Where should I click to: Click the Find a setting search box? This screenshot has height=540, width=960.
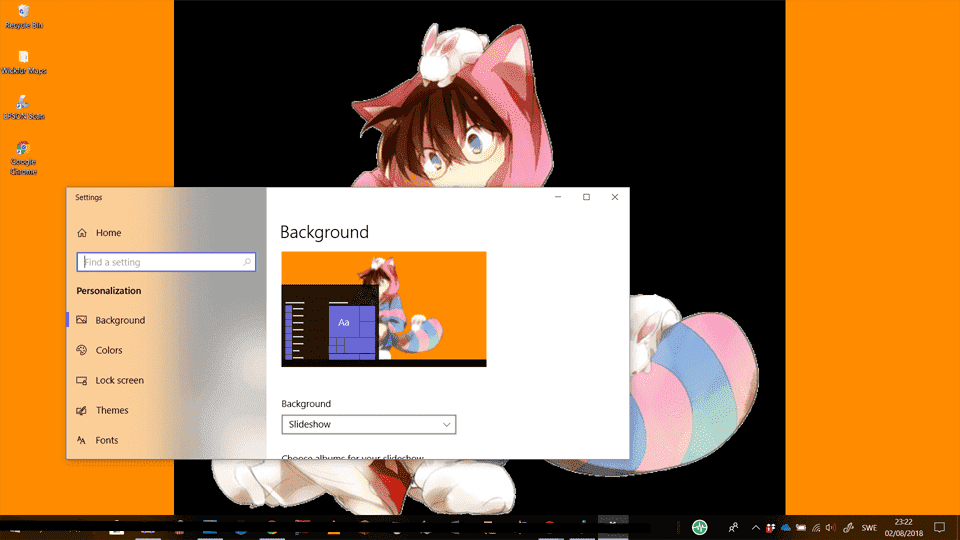click(x=166, y=262)
